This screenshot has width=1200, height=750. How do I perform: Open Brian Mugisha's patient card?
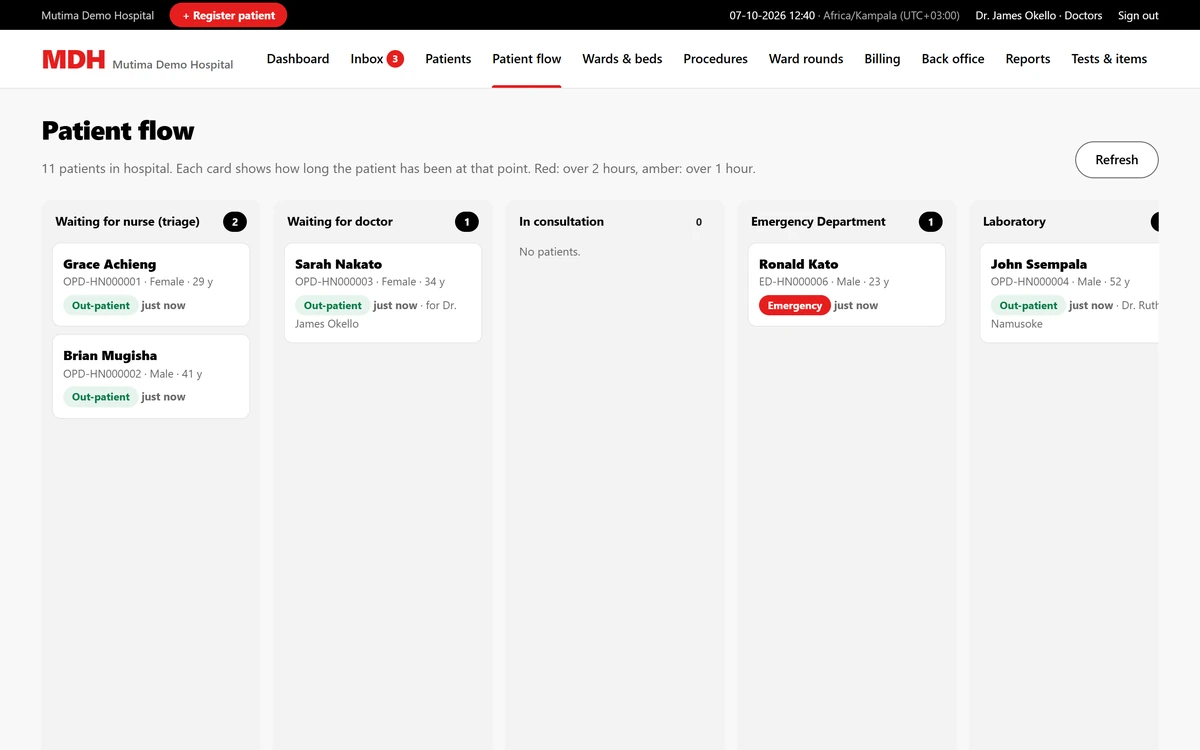[151, 376]
